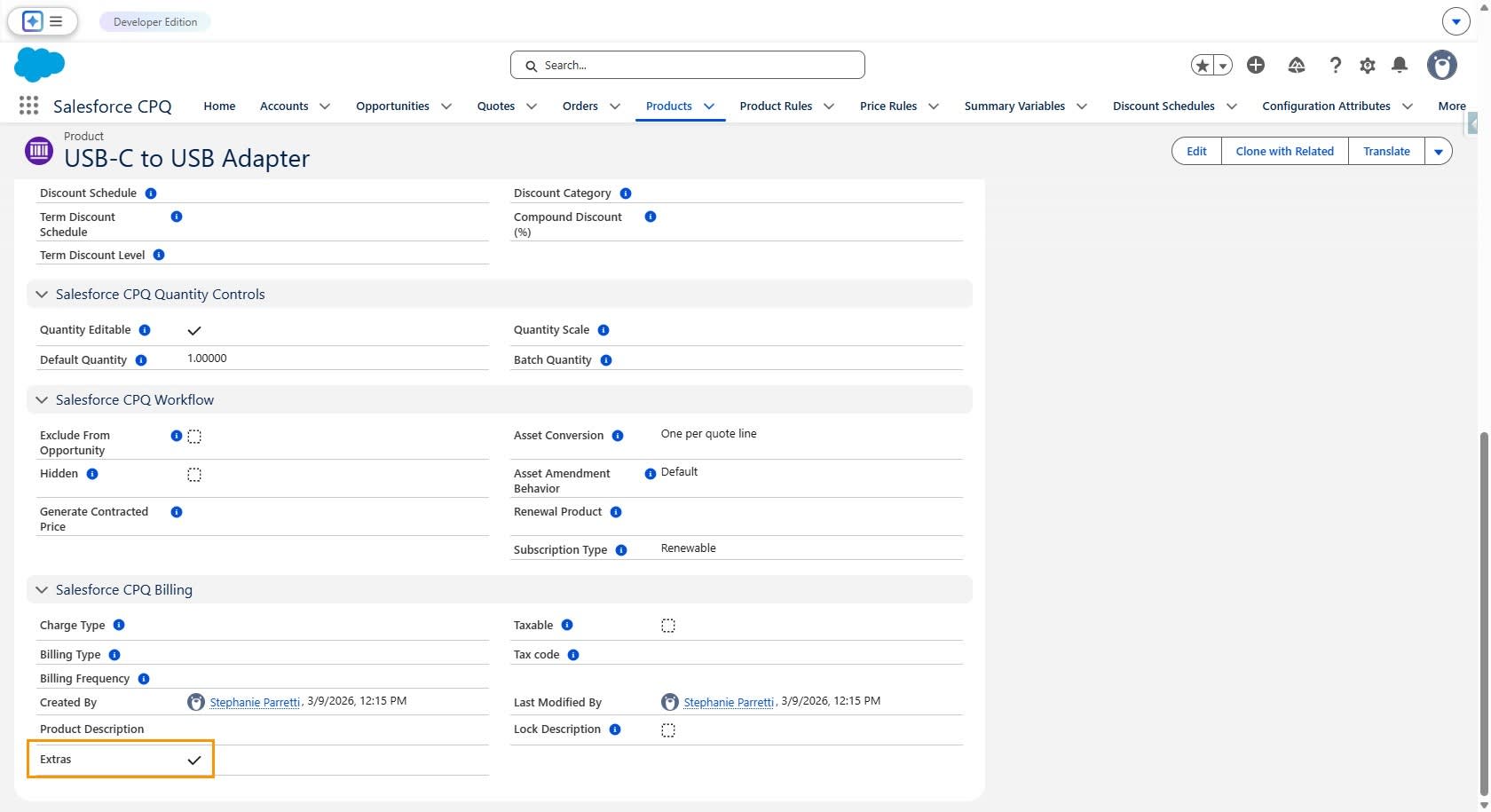Screen dimensions: 1491x812
Task: Click the favorites star icon
Action: point(1203,65)
